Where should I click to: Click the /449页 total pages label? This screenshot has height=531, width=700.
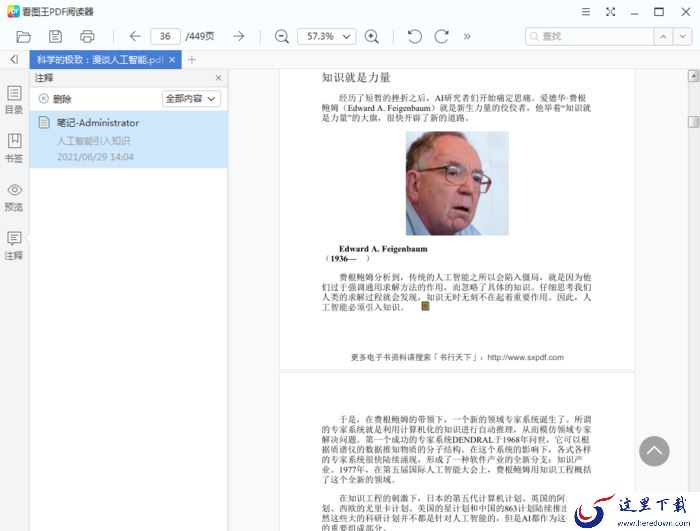[200, 36]
